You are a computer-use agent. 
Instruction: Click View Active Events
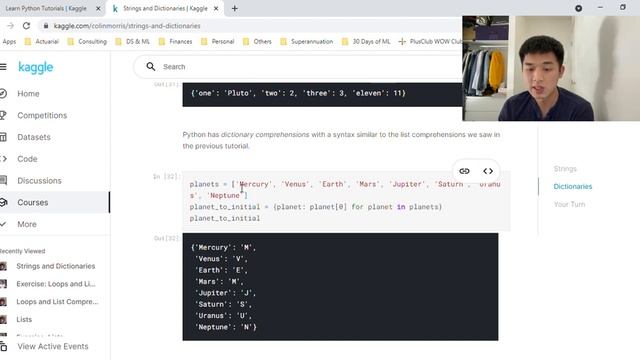[x=53, y=347]
